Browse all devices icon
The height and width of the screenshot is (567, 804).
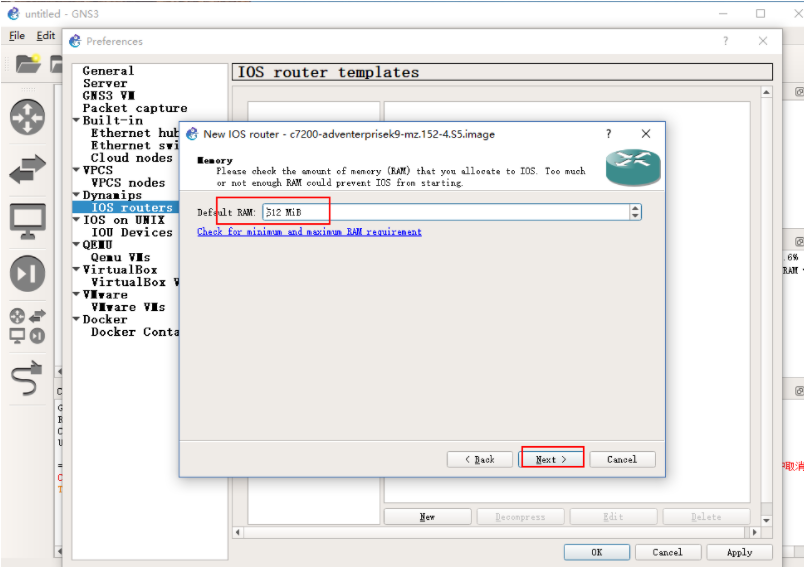pos(27,326)
